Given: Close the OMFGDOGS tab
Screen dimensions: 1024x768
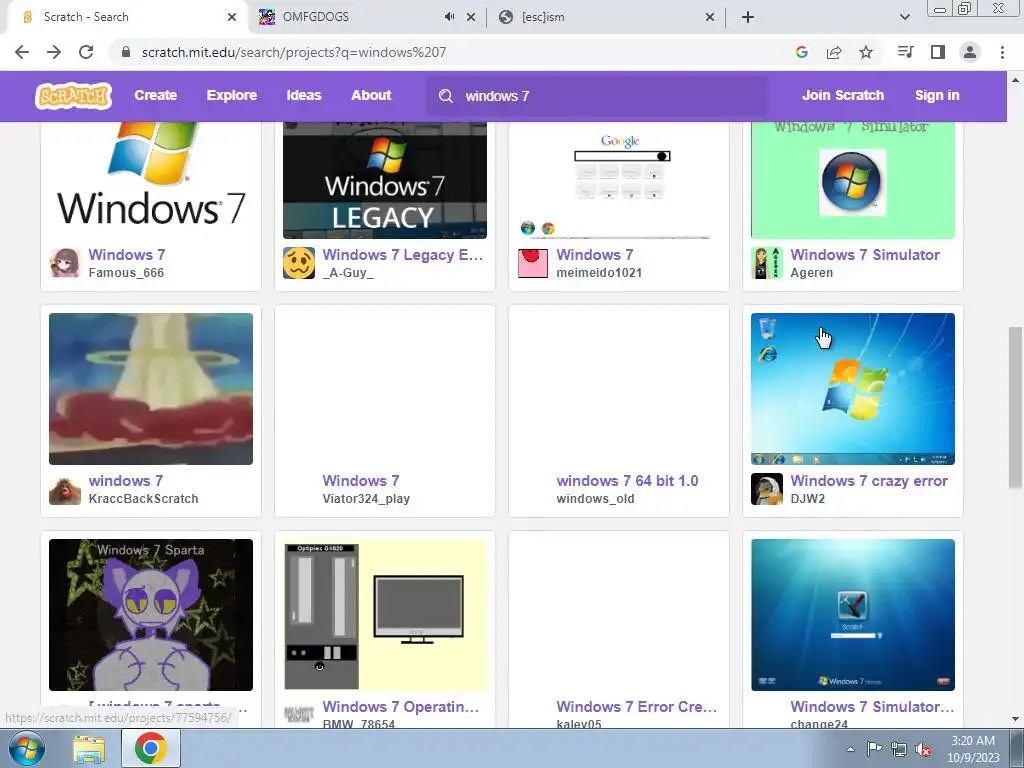Looking at the screenshot, I should pyautogui.click(x=471, y=17).
